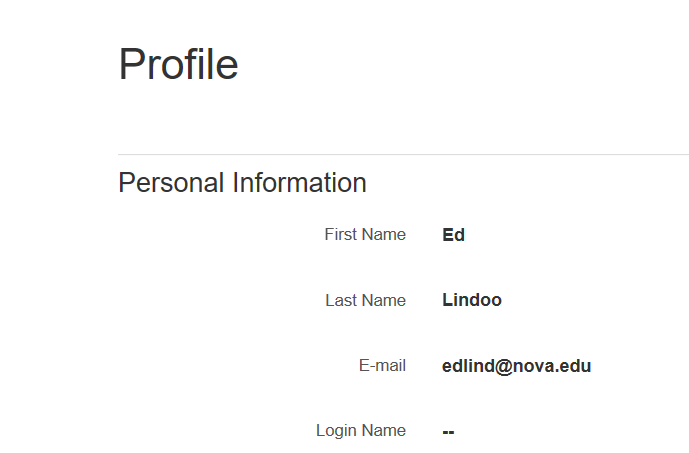The width and height of the screenshot is (689, 453).
Task: Click the edlind@nova.edu email address
Action: [x=516, y=366]
